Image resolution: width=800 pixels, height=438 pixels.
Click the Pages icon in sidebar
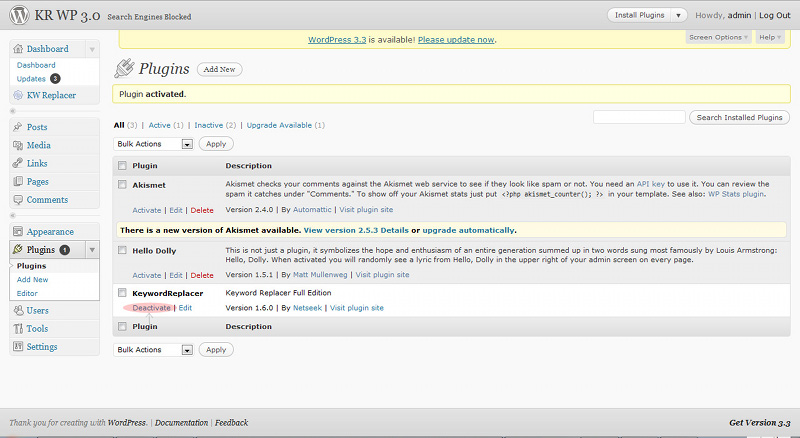18,181
